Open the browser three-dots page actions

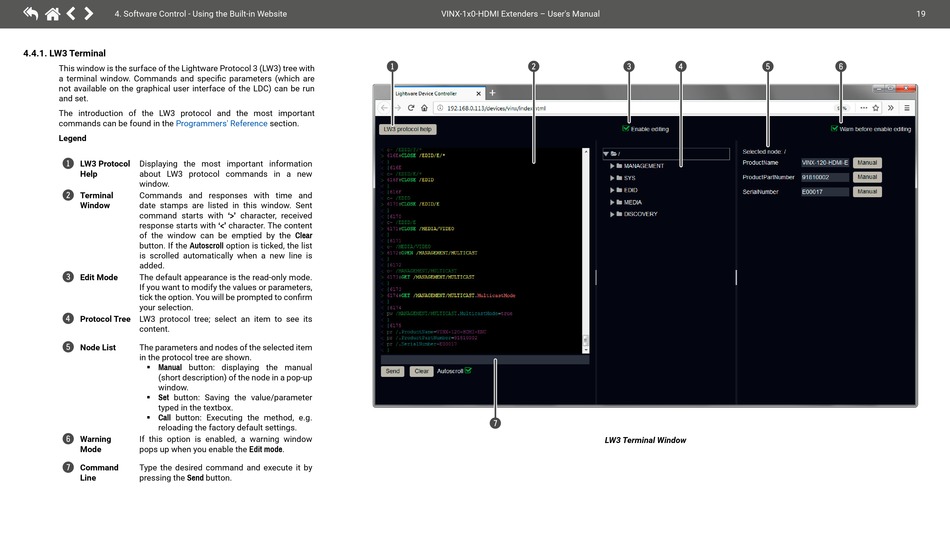(x=863, y=108)
